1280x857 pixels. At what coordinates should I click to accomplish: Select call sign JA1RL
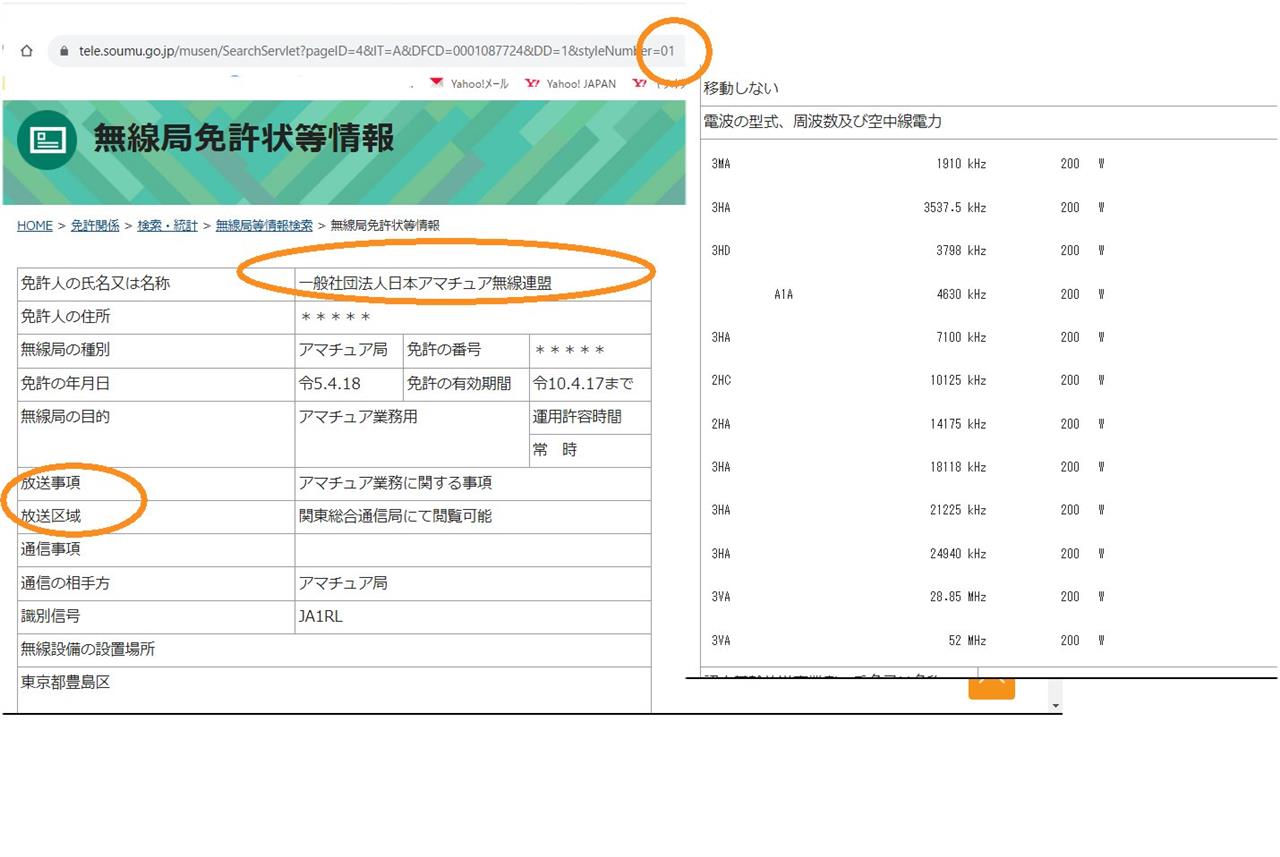(x=320, y=617)
